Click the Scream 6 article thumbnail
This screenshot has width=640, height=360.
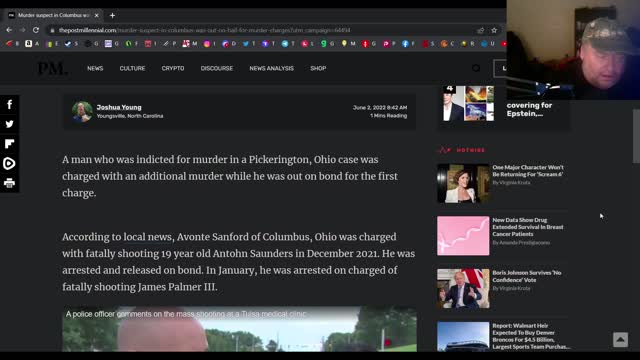463,183
